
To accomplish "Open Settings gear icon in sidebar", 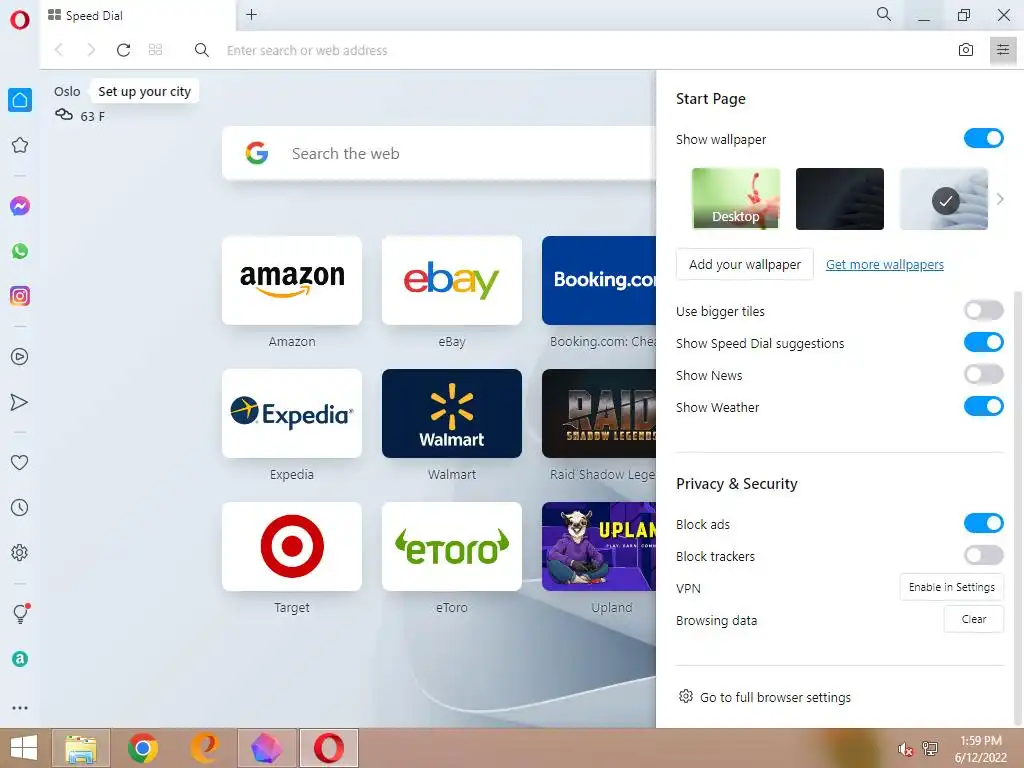I will coord(20,552).
